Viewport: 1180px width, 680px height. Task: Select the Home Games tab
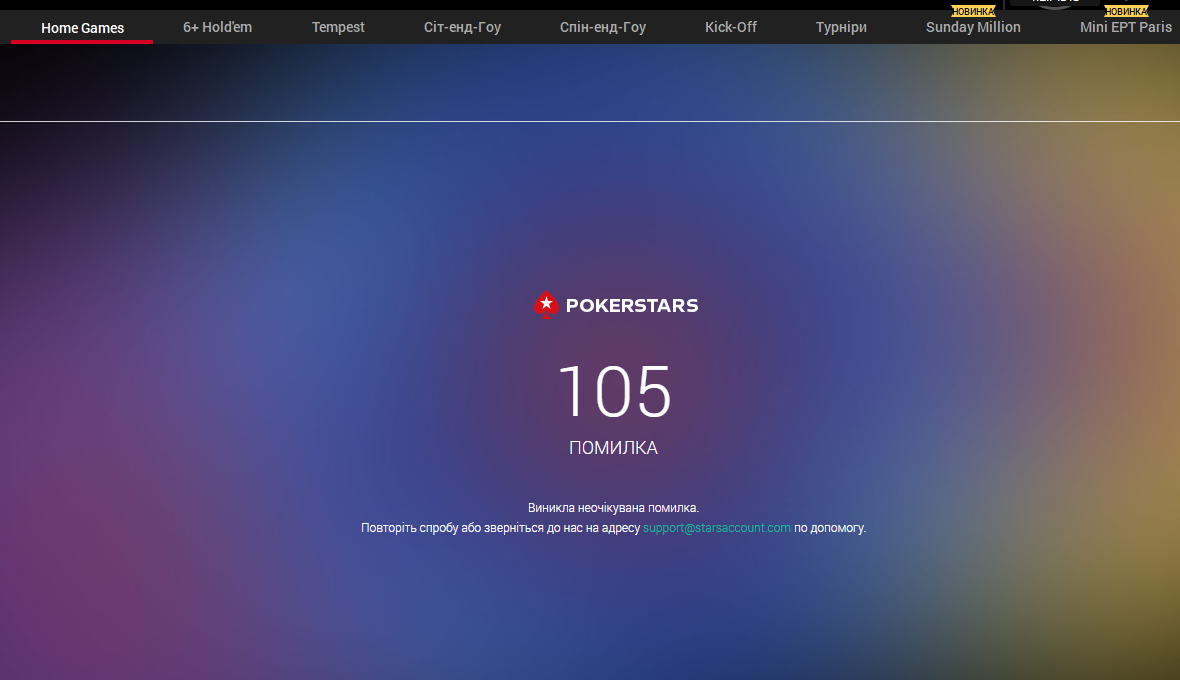[82, 28]
